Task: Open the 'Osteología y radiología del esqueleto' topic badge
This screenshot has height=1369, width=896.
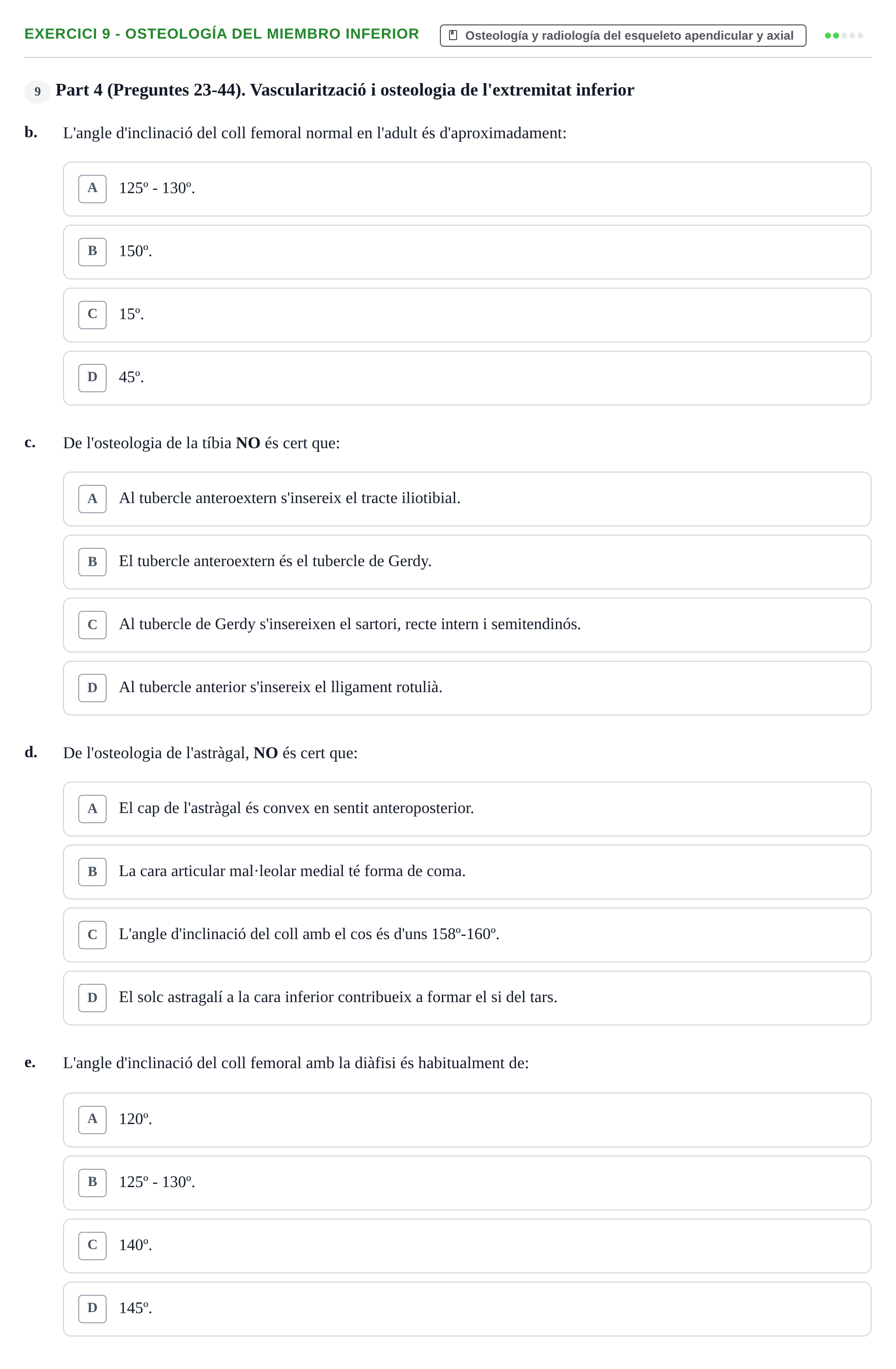Action: (622, 36)
